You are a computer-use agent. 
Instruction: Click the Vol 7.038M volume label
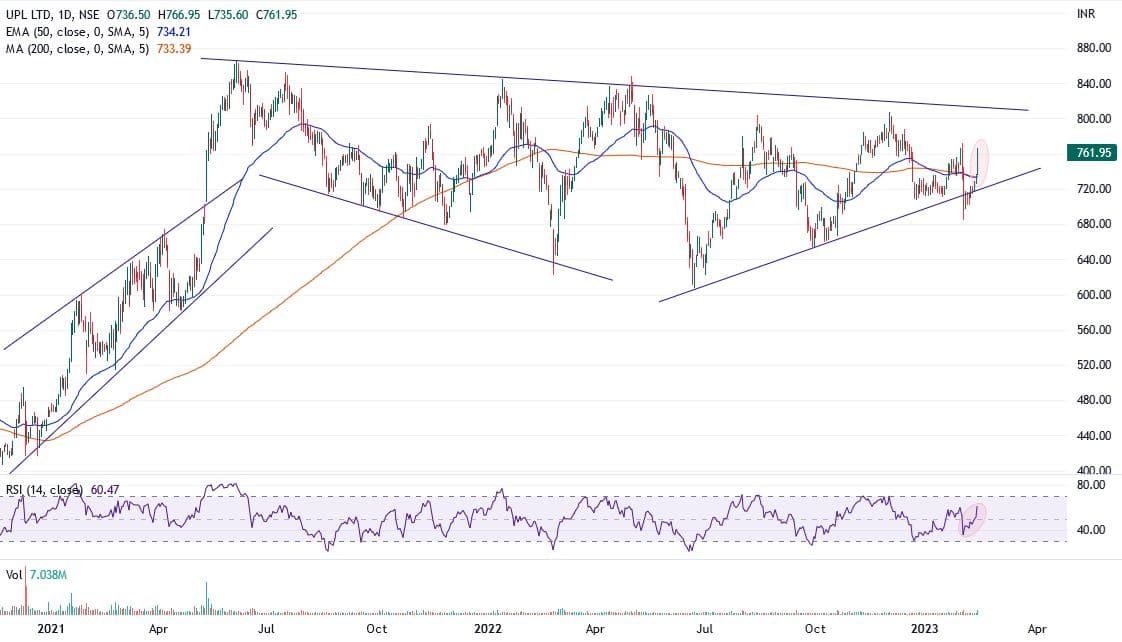tap(28, 574)
